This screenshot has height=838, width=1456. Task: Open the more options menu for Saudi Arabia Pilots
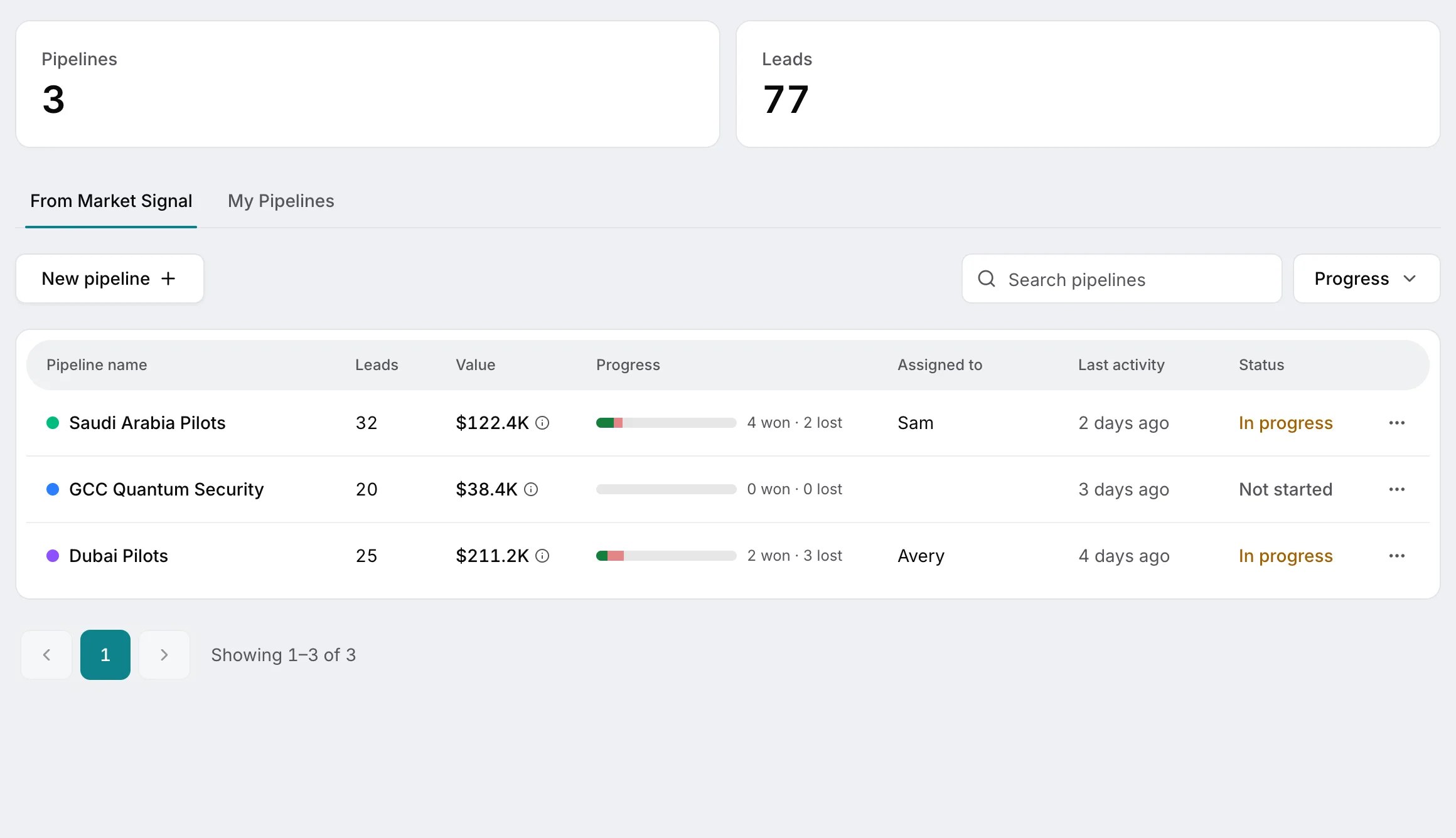tap(1397, 423)
